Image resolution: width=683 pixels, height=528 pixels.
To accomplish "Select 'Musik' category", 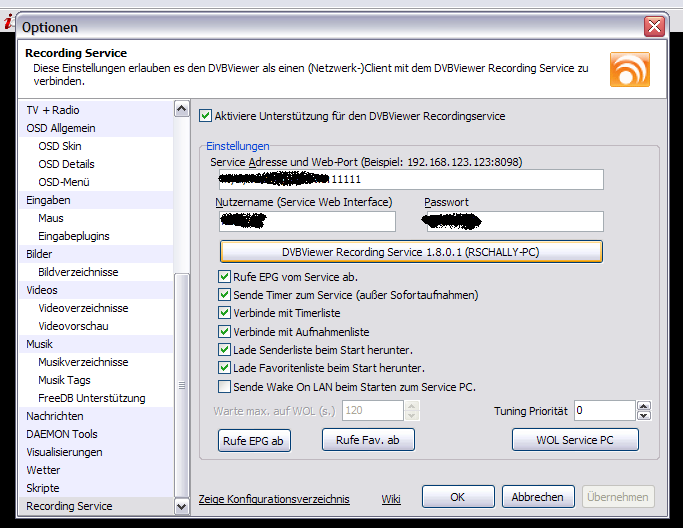I will (x=96, y=344).
